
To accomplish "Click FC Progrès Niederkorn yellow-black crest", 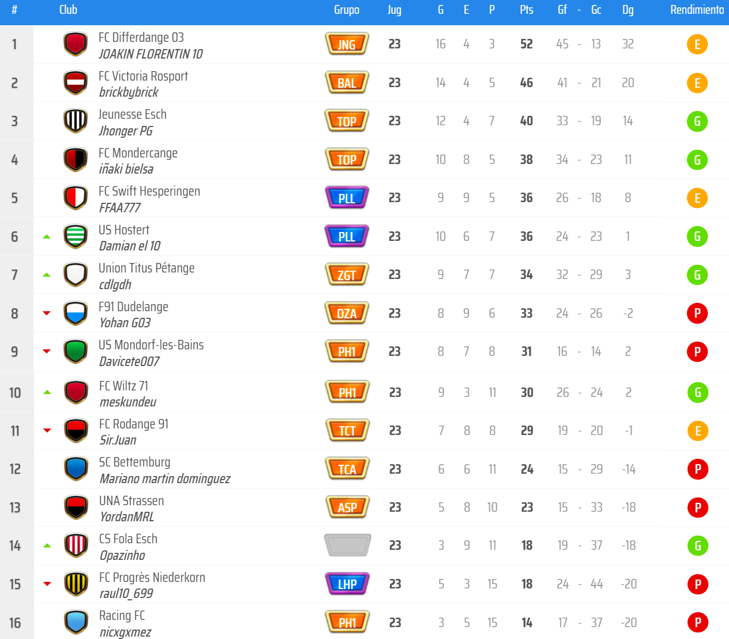I will tap(76, 584).
